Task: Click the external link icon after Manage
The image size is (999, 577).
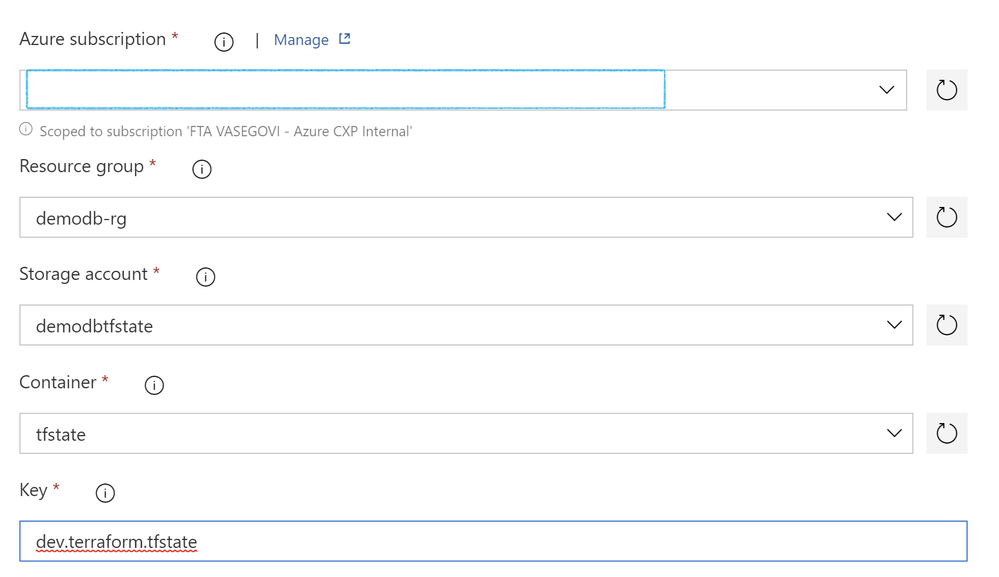Action: coord(345,39)
